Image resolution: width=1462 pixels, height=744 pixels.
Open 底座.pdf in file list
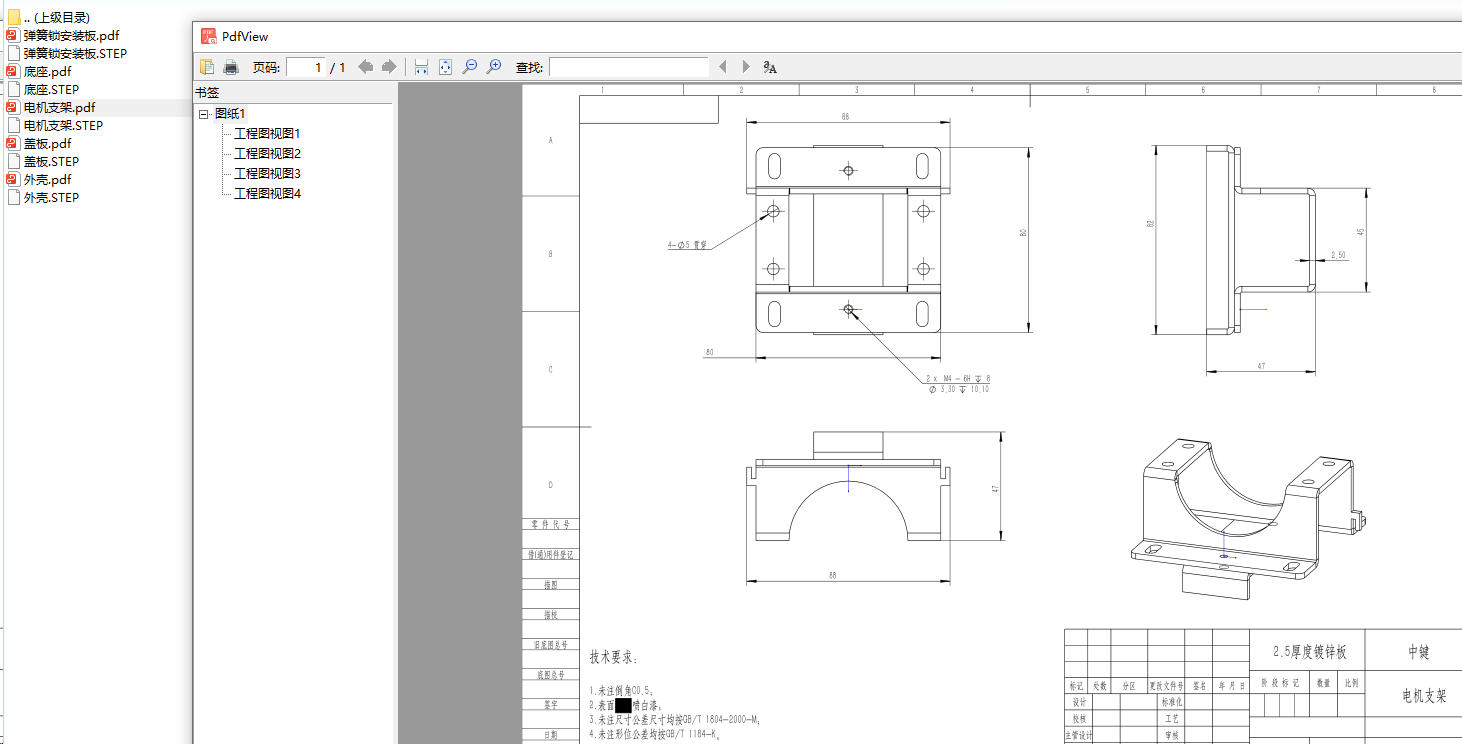(x=47, y=72)
